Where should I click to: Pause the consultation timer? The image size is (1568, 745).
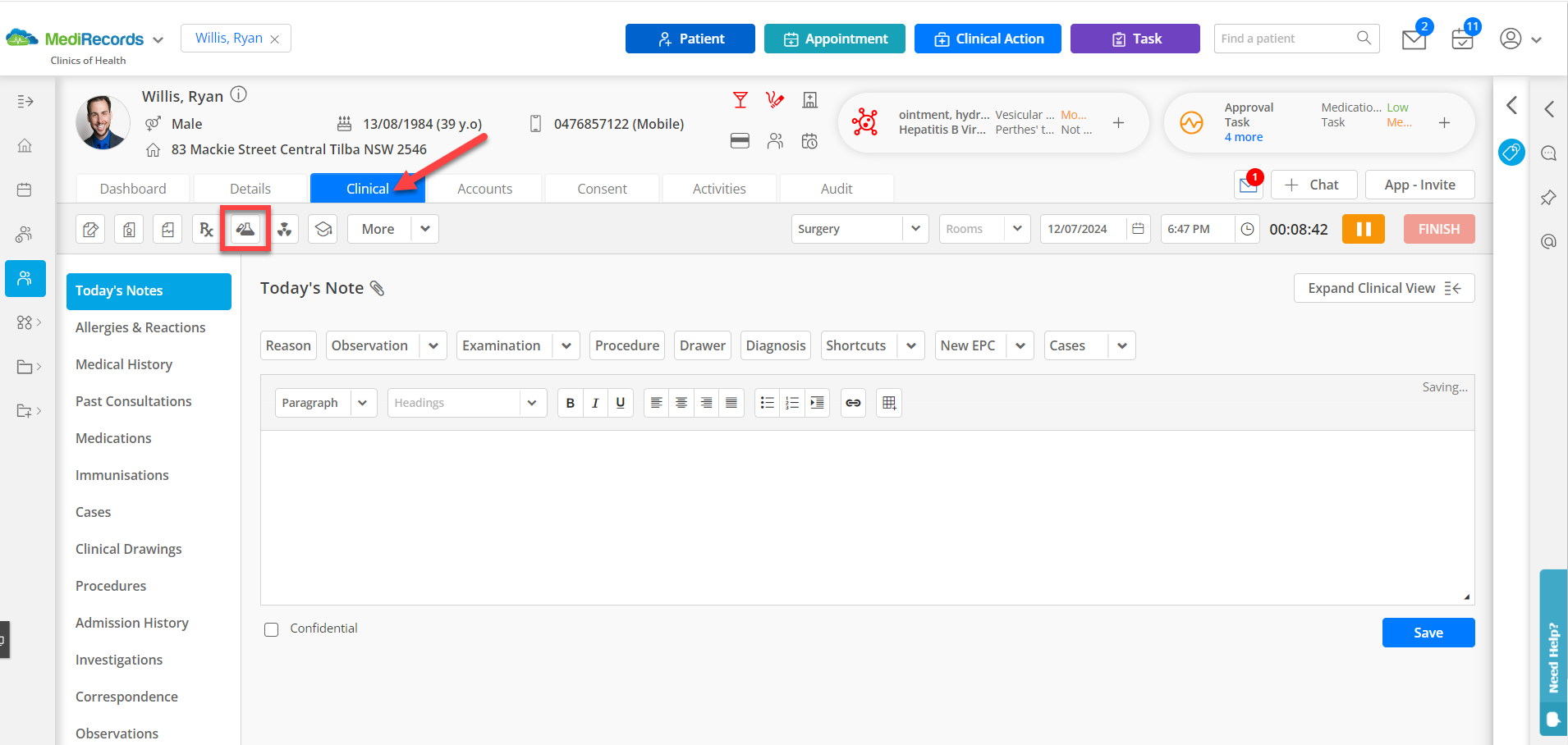[x=1364, y=229]
